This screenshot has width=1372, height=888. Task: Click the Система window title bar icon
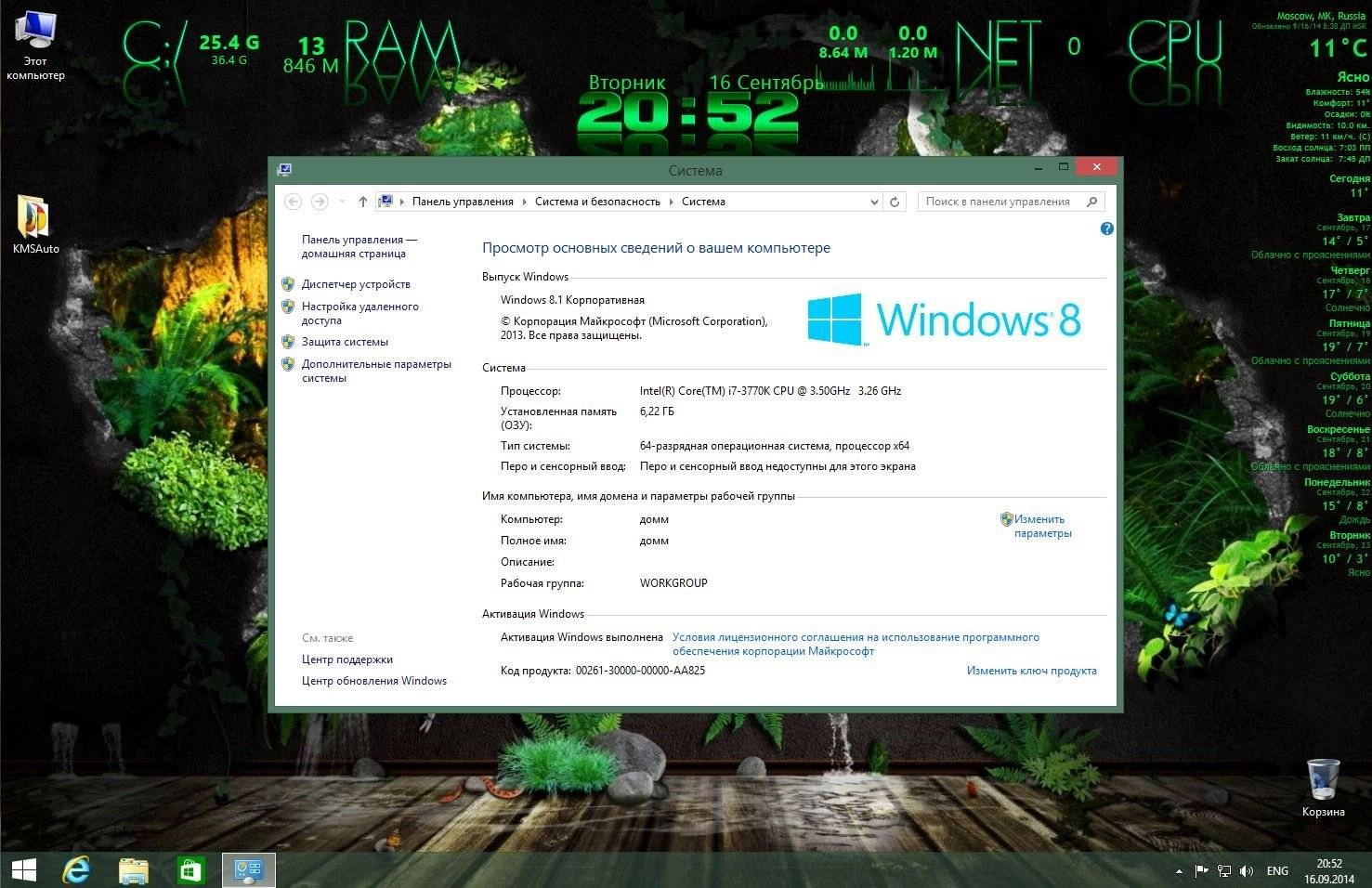pos(285,170)
